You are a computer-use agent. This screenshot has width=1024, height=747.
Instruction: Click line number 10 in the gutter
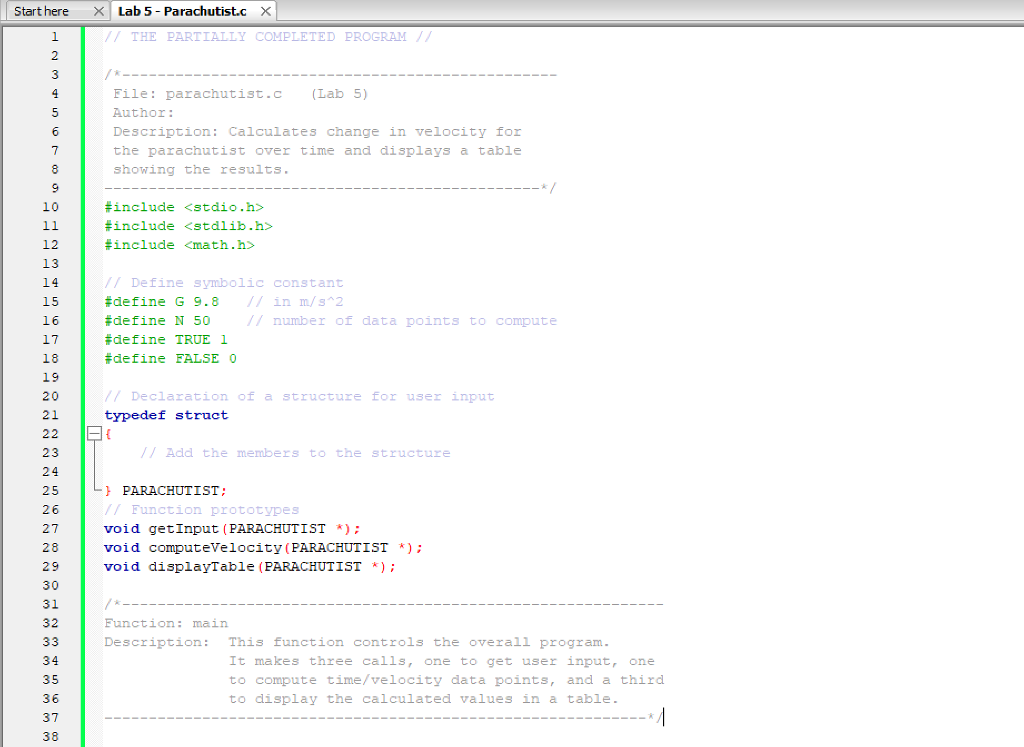(50, 206)
